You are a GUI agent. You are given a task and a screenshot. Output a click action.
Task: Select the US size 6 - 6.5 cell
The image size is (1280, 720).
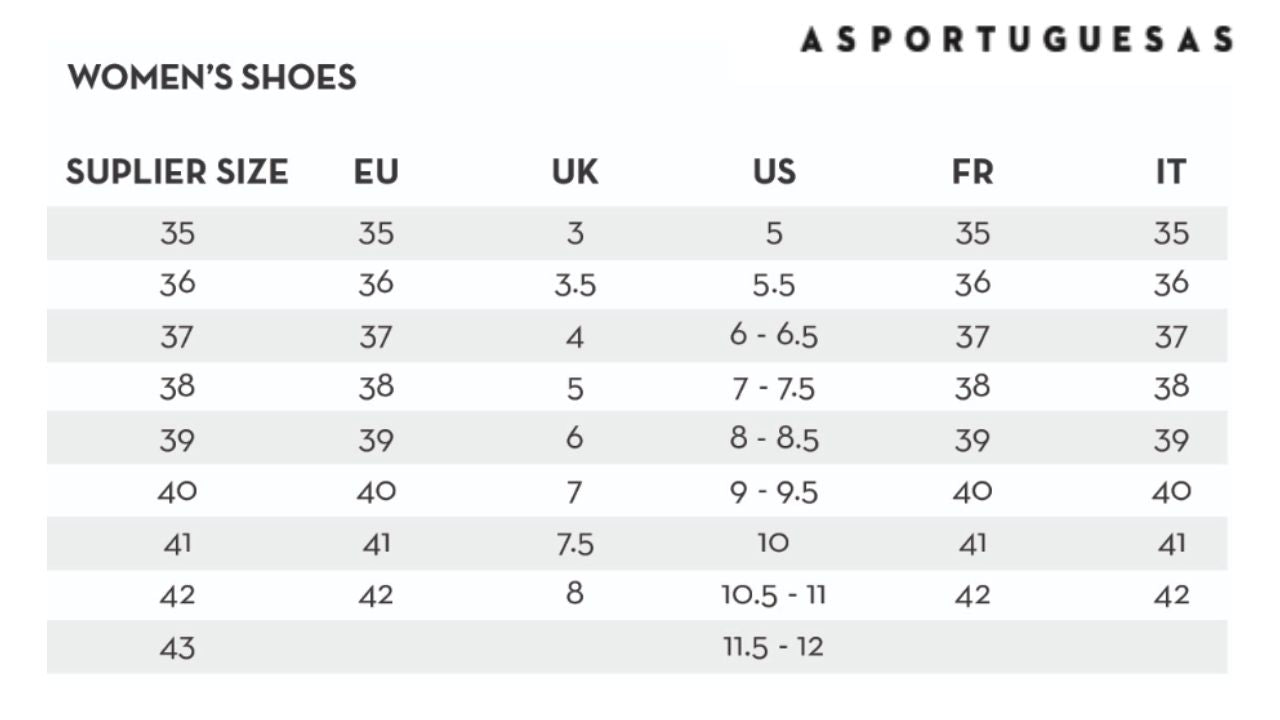coord(774,336)
